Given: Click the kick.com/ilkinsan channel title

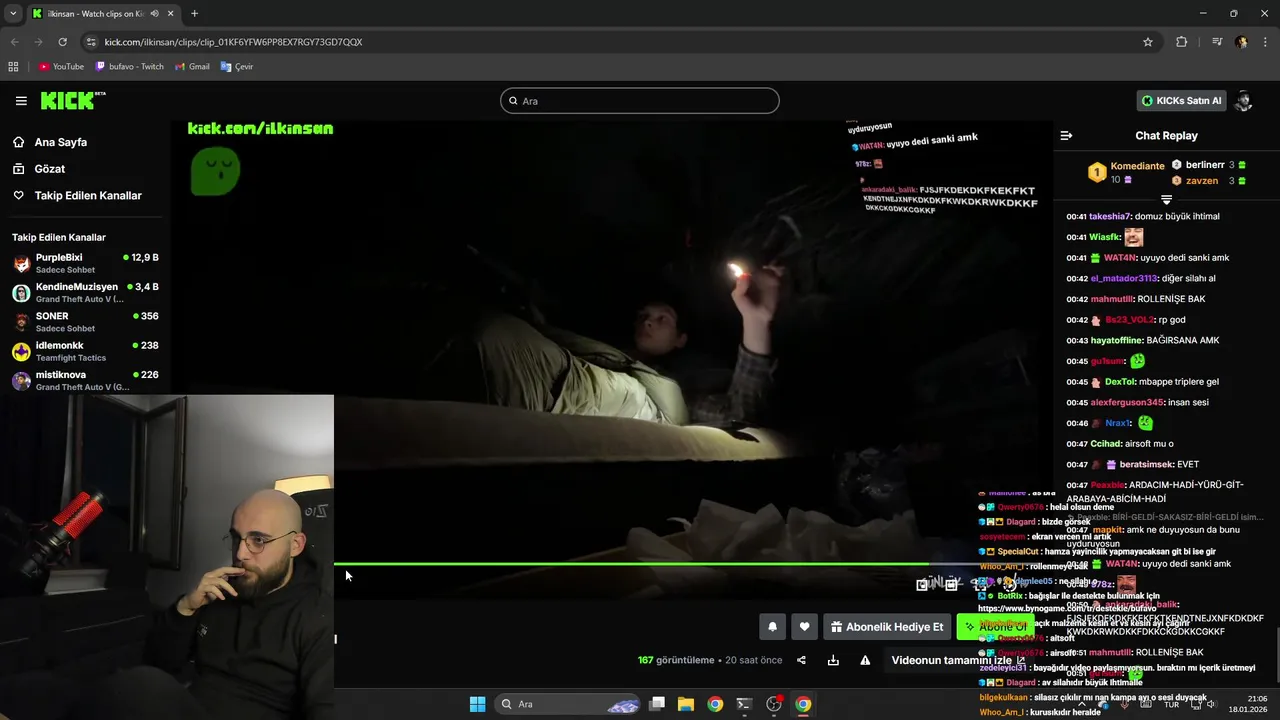Looking at the screenshot, I should 260,128.
